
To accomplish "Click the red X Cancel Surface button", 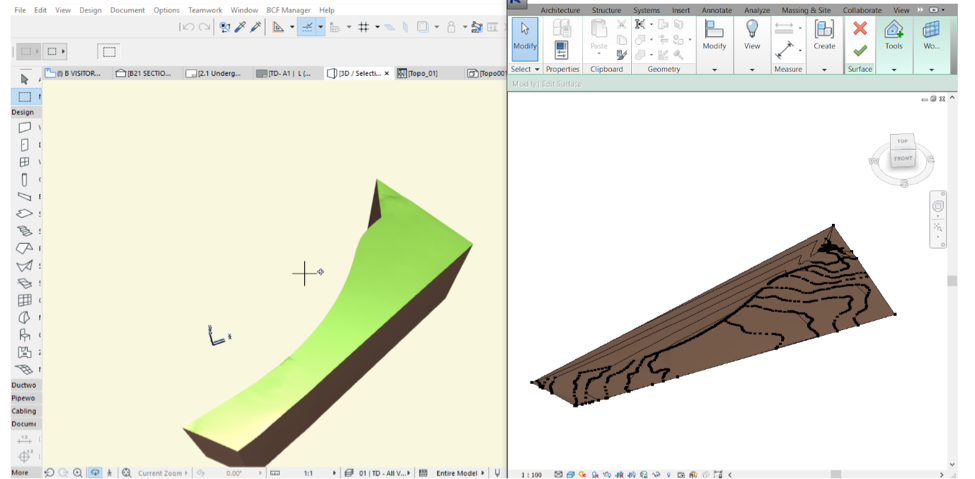I will coord(859,29).
